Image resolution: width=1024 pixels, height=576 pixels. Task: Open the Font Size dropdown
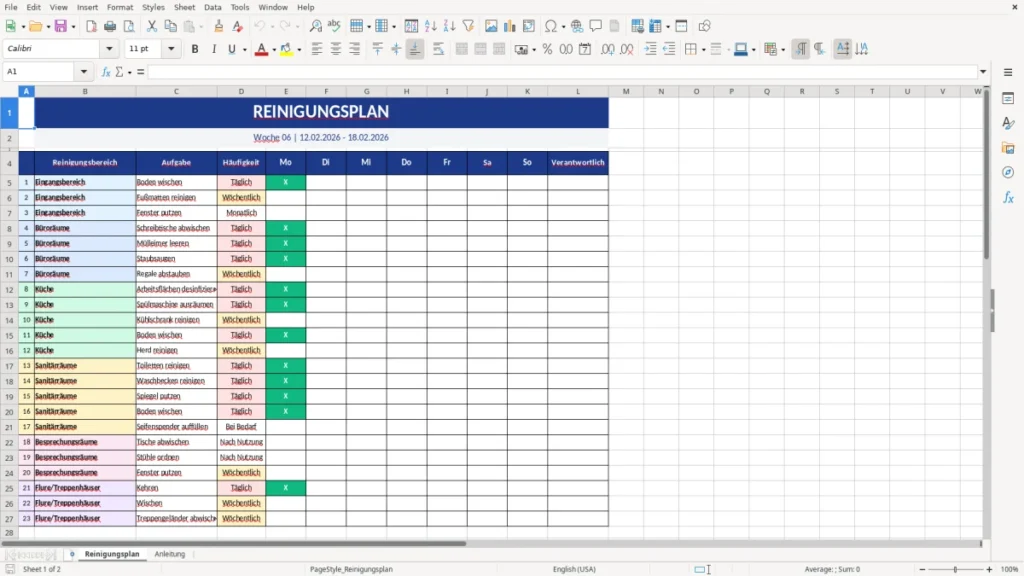pyautogui.click(x=171, y=48)
